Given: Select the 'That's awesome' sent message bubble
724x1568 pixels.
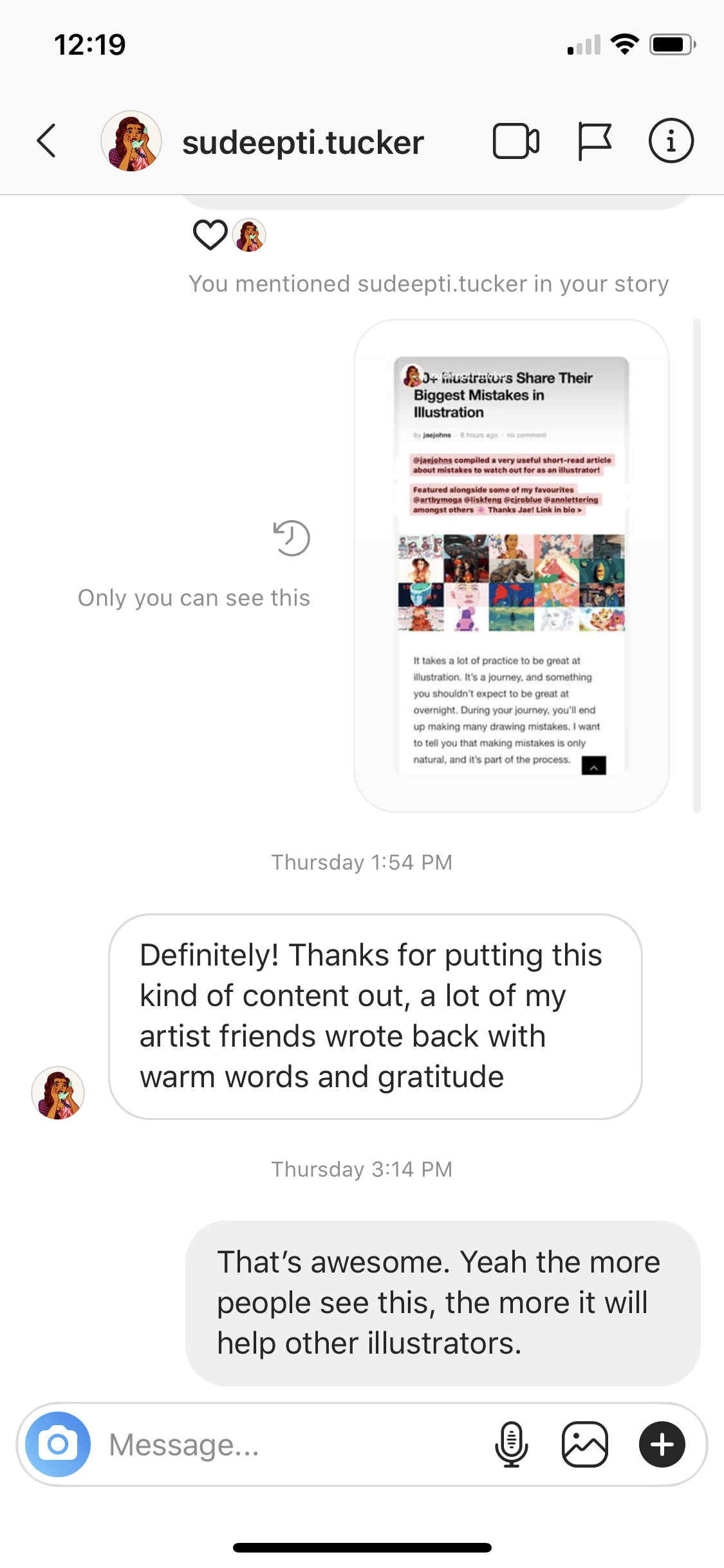Looking at the screenshot, I should point(443,1303).
